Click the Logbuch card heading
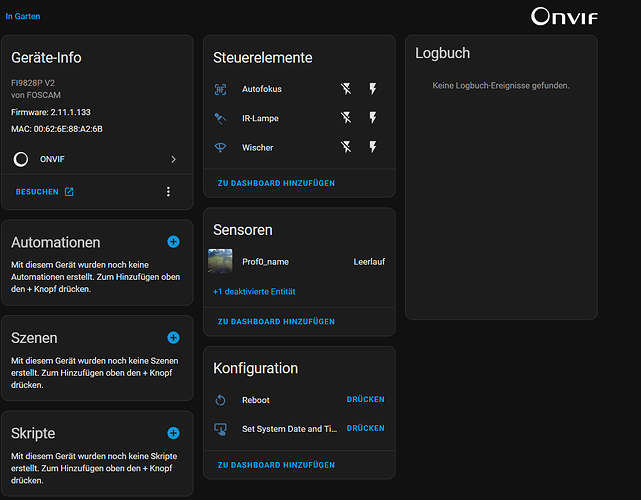The image size is (641, 500). tap(442, 53)
